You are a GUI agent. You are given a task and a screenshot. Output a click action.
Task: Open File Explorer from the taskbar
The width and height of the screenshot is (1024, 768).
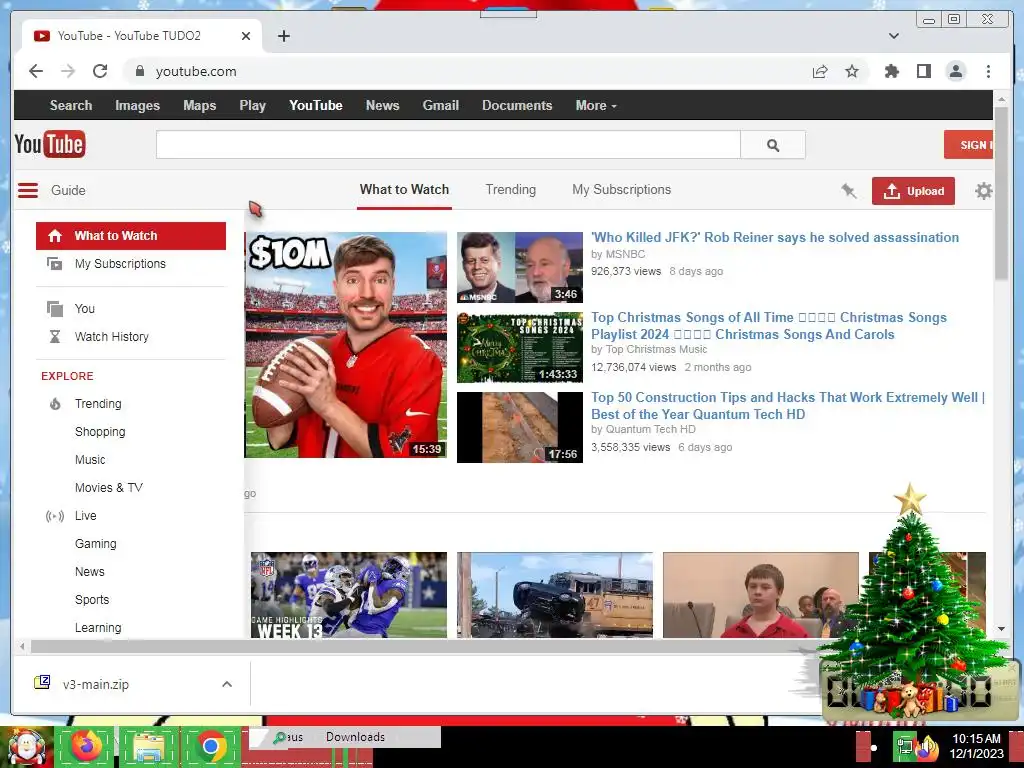click(x=148, y=746)
